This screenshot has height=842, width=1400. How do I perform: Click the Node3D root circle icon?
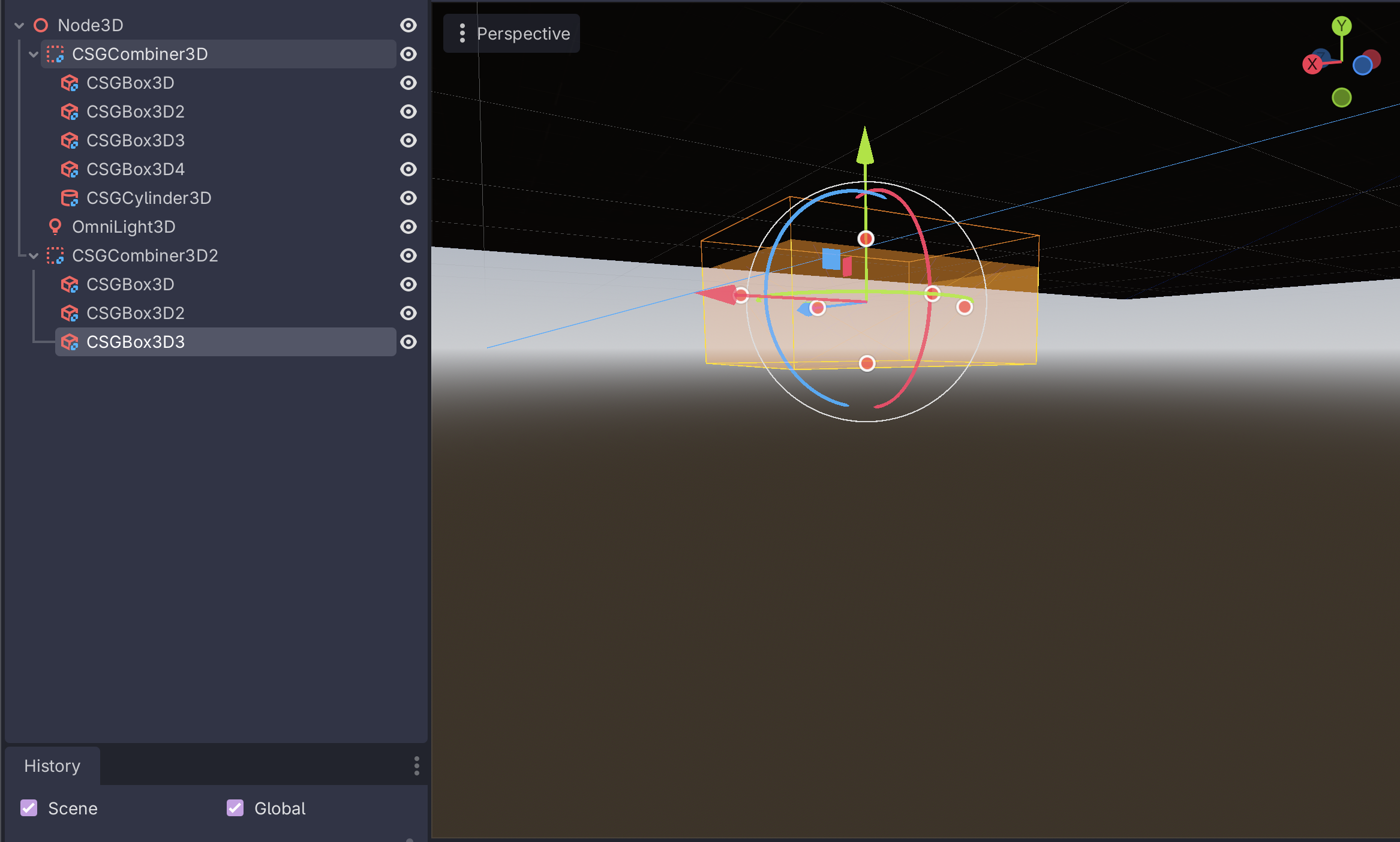pos(41,25)
